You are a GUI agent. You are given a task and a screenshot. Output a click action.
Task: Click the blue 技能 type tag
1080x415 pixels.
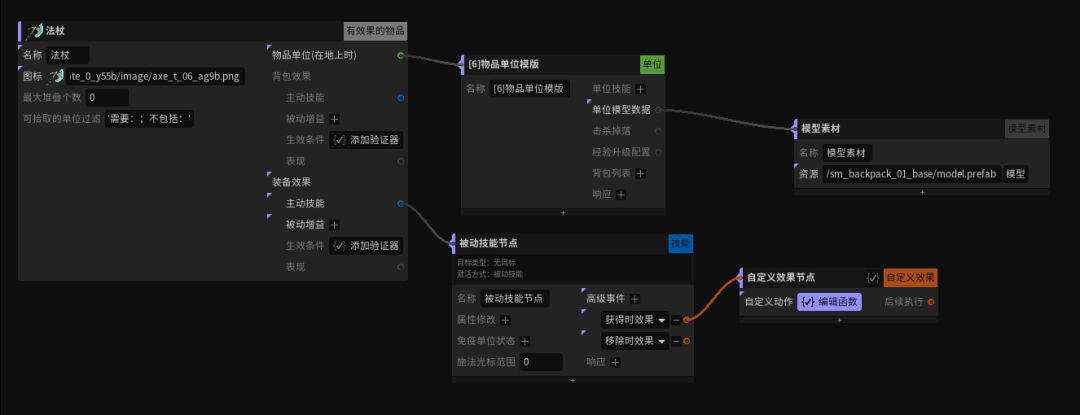(681, 243)
